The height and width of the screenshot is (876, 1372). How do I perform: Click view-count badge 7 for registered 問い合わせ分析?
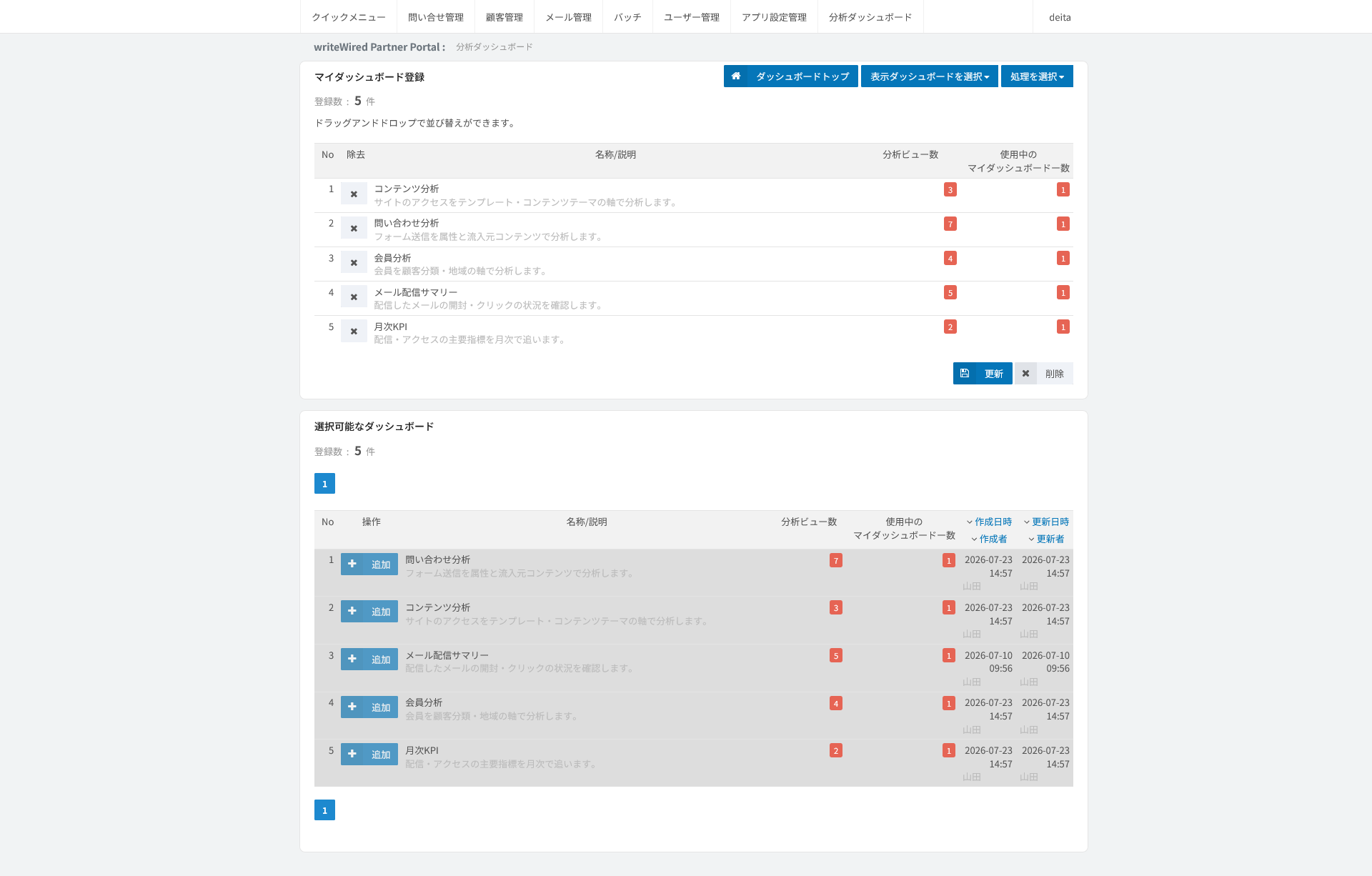coord(950,224)
